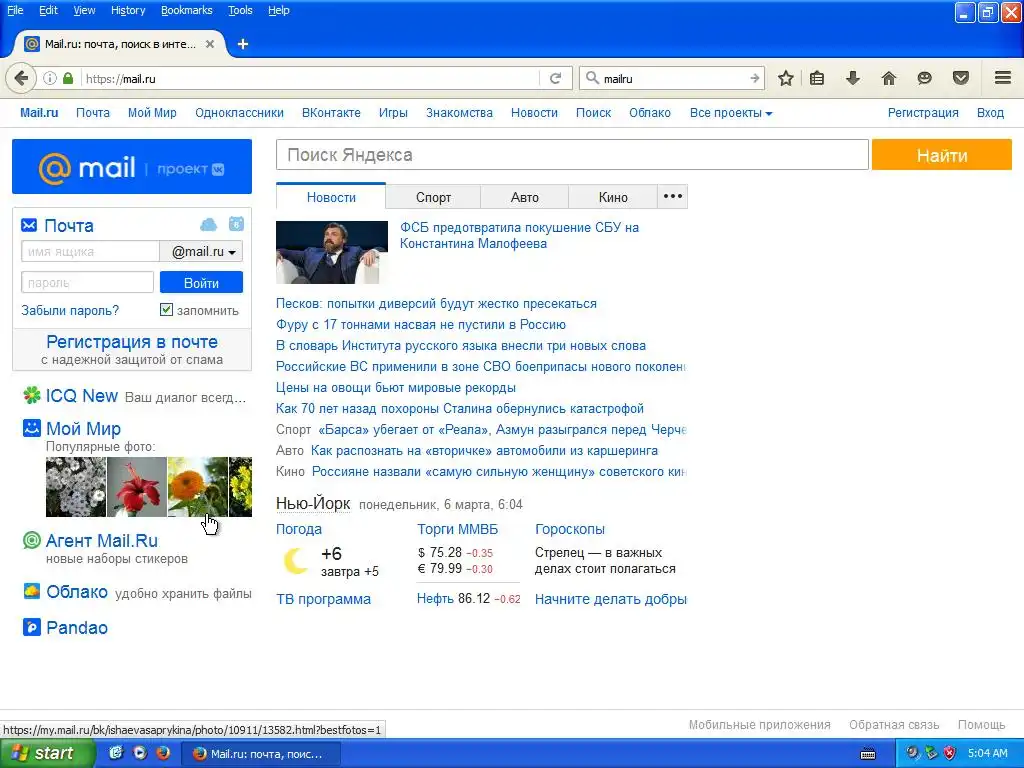Viewport: 1024px width, 768px height.
Task: Open the search engine magnifier dropdown
Action: point(592,78)
